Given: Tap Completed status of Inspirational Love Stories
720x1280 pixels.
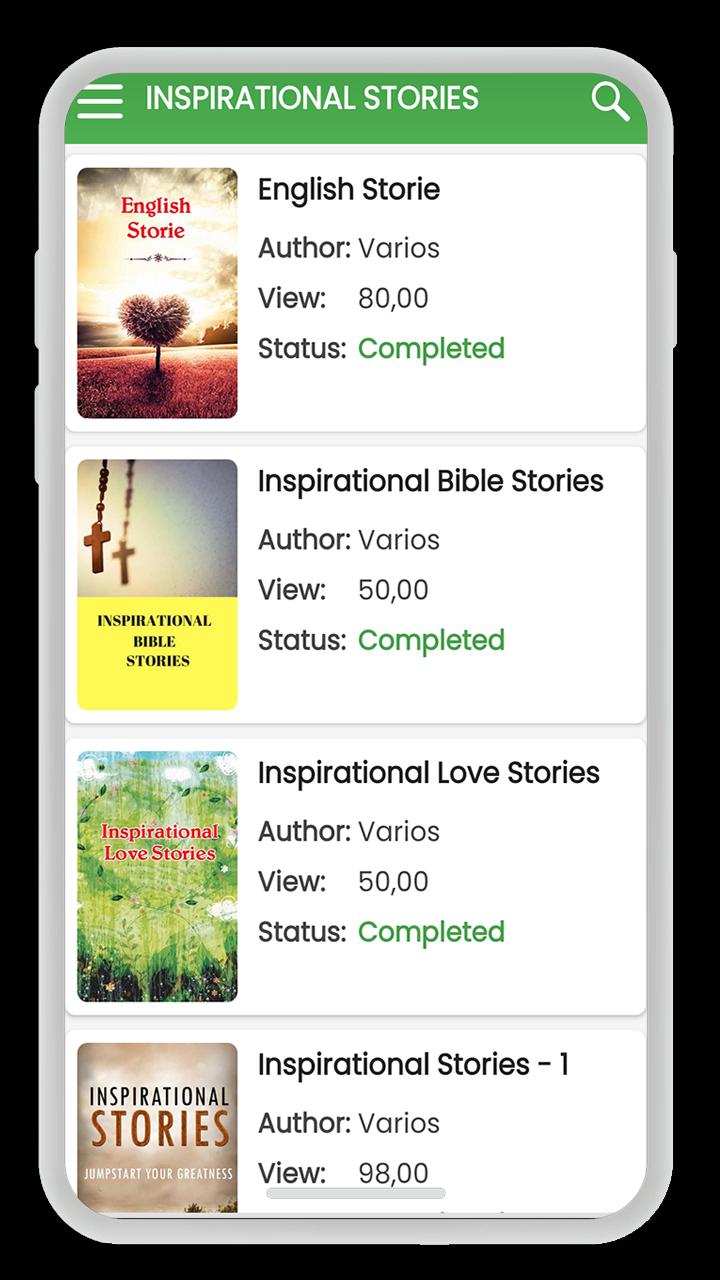Looking at the screenshot, I should (431, 933).
